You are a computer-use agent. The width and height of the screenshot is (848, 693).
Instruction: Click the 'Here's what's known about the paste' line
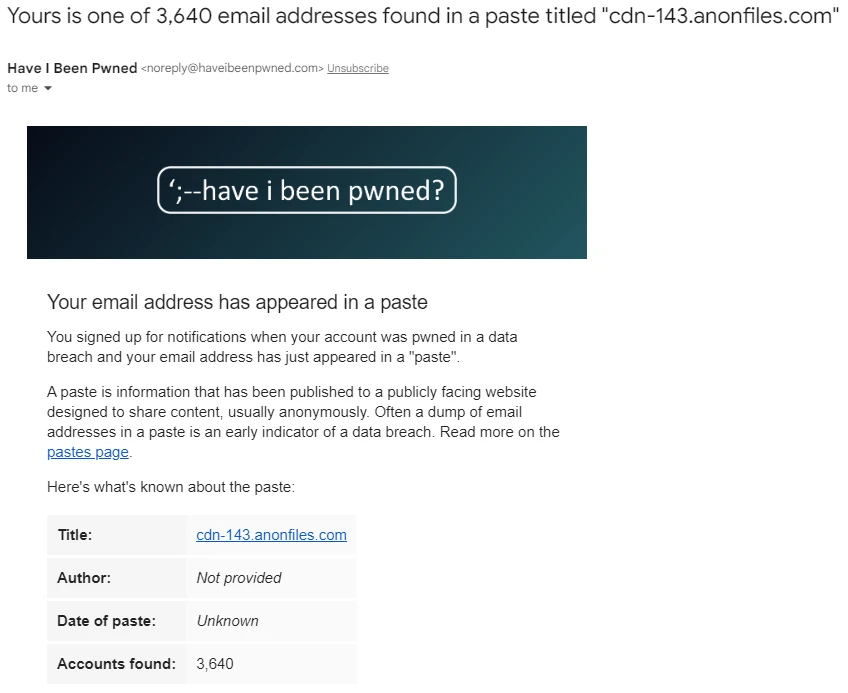pos(171,487)
